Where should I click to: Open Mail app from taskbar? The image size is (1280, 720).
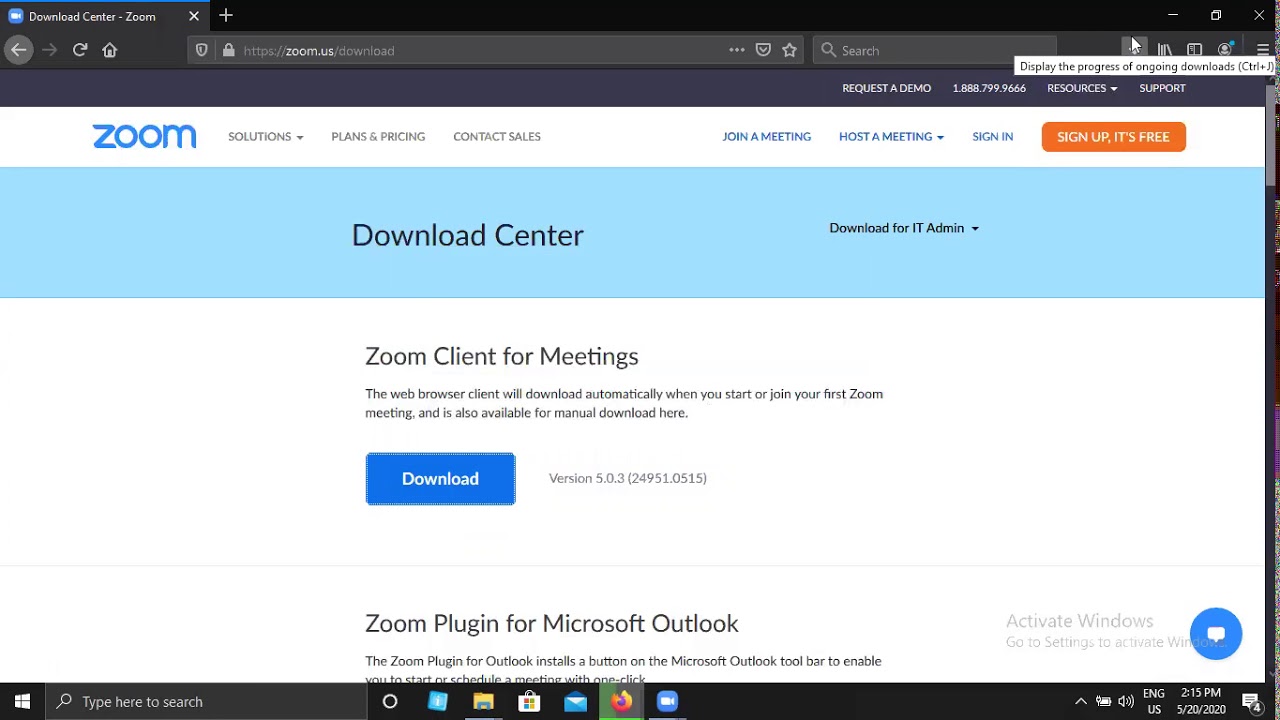[x=575, y=702]
